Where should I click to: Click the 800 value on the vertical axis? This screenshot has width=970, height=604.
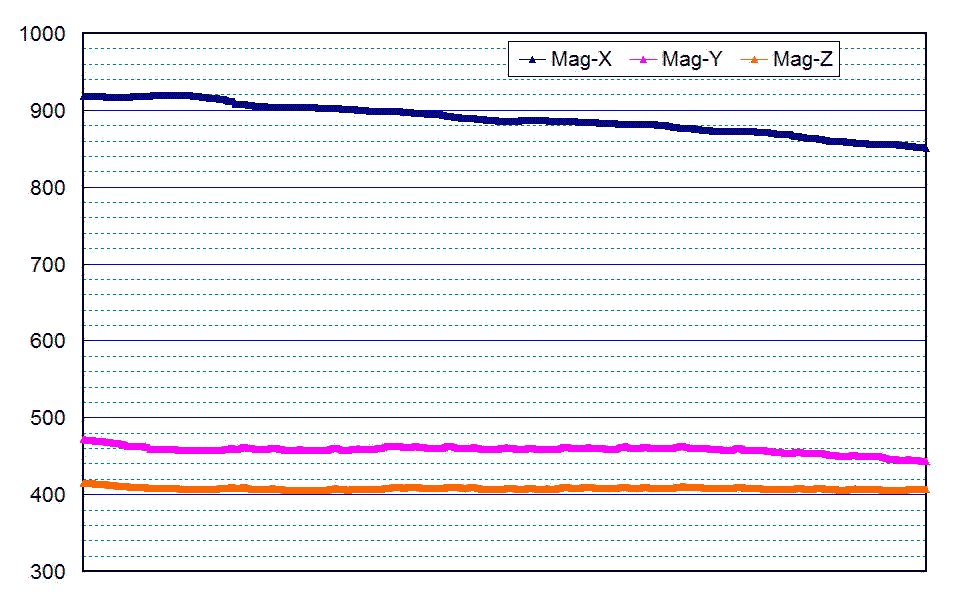[x=48, y=188]
